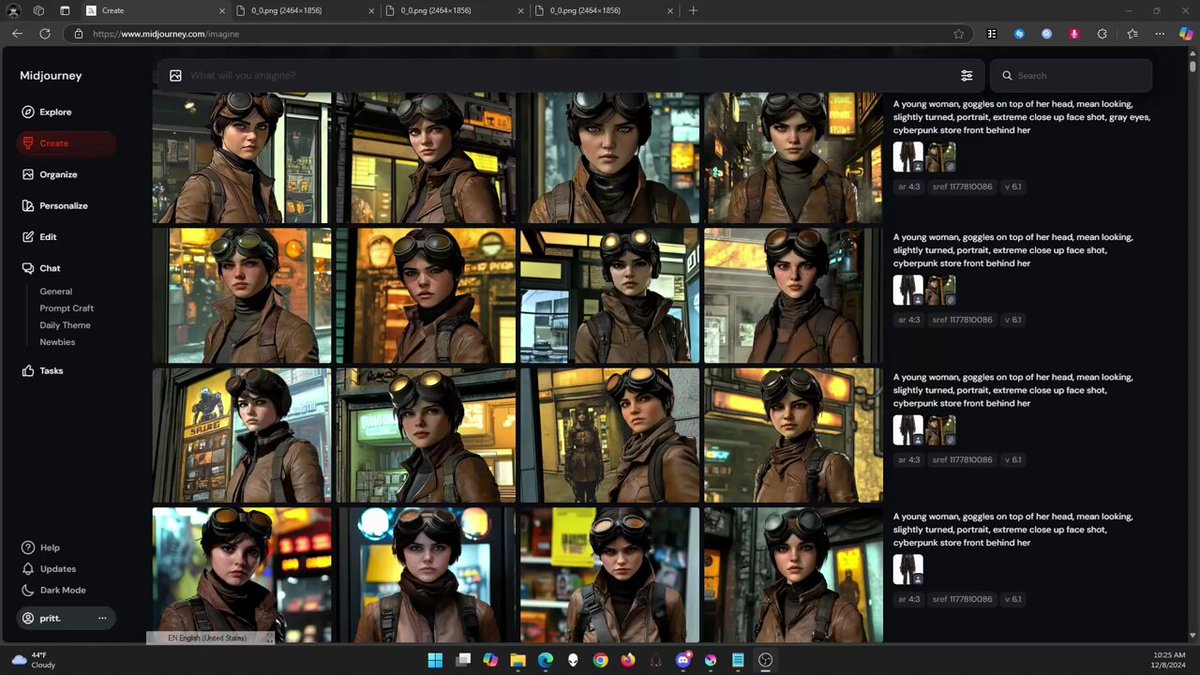
Task: Open browser extensions puzzle icon
Action: click(x=1102, y=33)
